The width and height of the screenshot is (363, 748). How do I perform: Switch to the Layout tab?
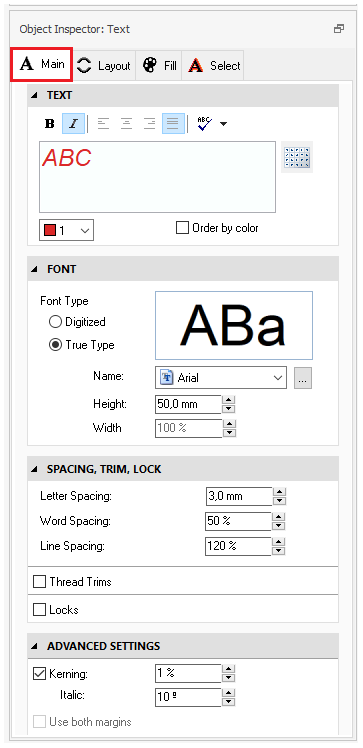104,66
